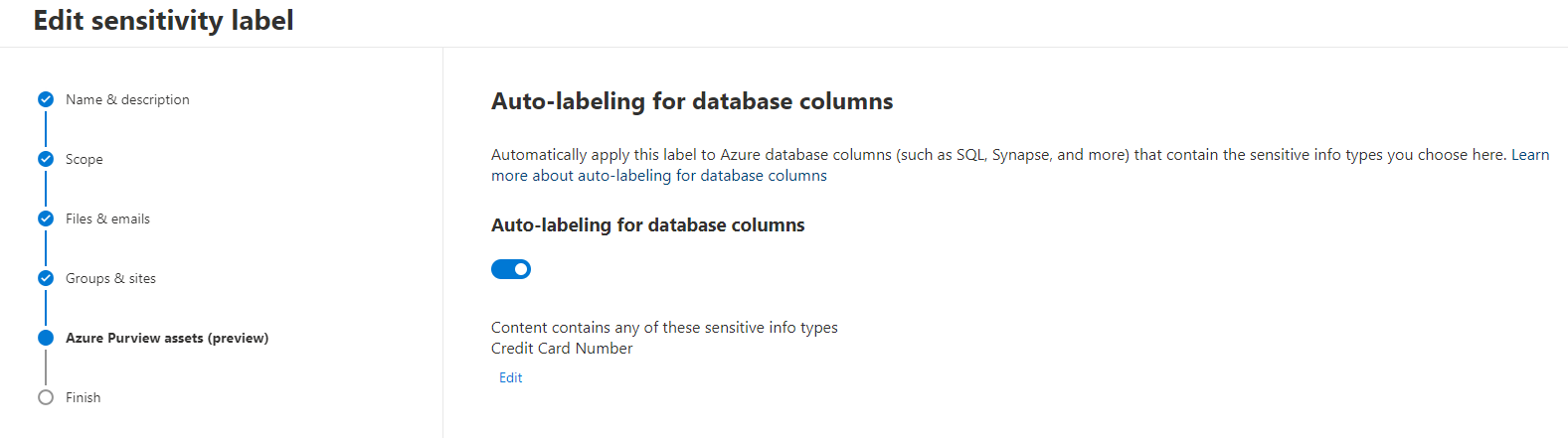Click Edit under Credit Card Number
This screenshot has height=438, width=1568.
[x=511, y=377]
